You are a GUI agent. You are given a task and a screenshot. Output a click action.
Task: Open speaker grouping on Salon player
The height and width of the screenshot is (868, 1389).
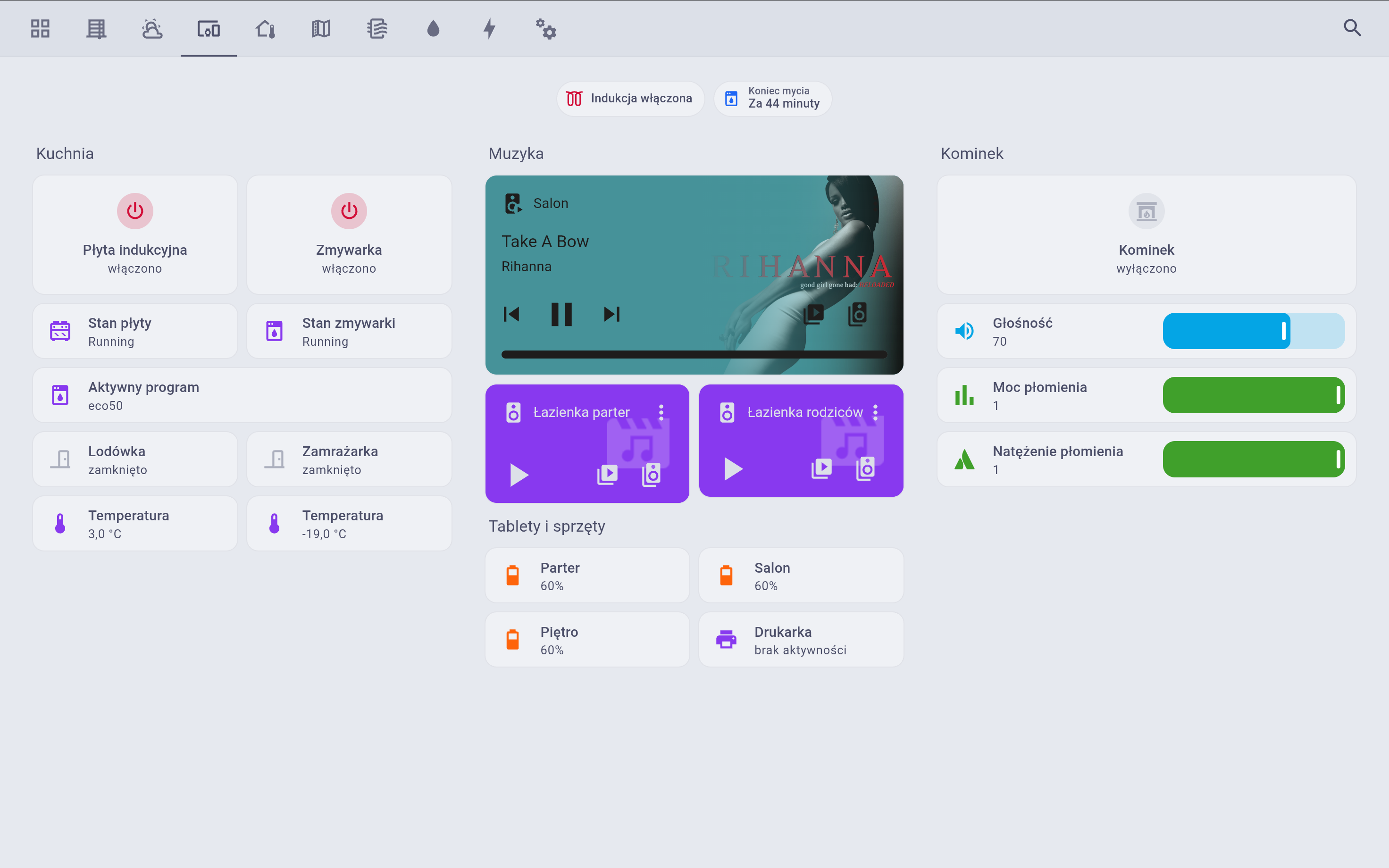[857, 314]
